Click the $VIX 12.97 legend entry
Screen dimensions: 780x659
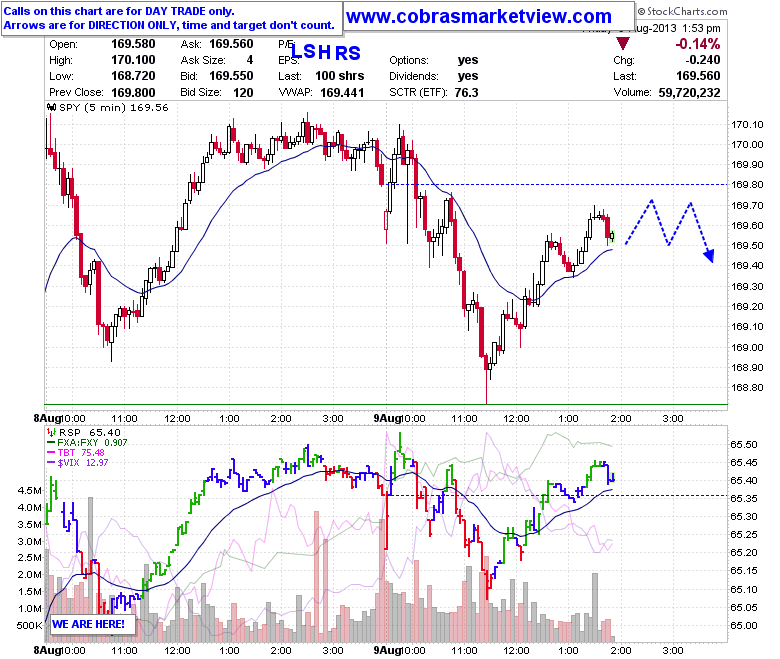pos(83,462)
